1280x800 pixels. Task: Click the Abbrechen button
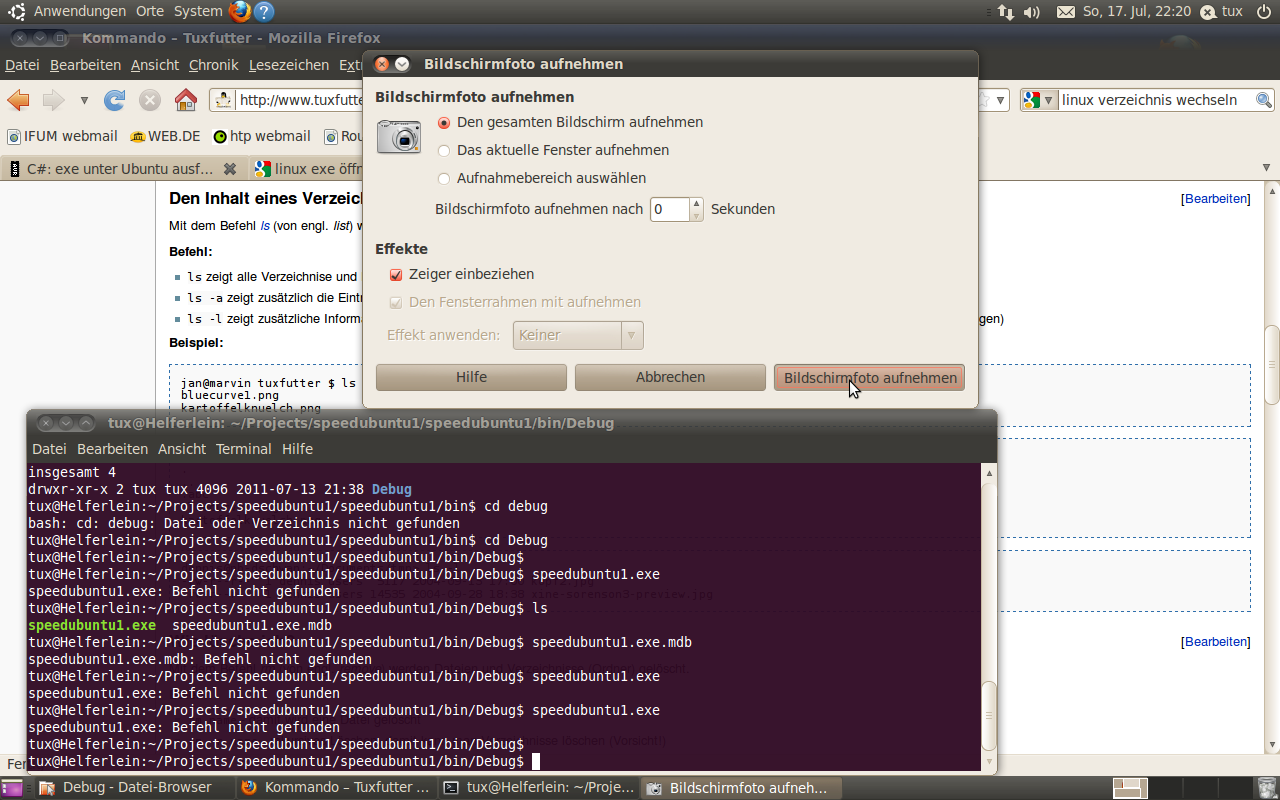point(670,377)
